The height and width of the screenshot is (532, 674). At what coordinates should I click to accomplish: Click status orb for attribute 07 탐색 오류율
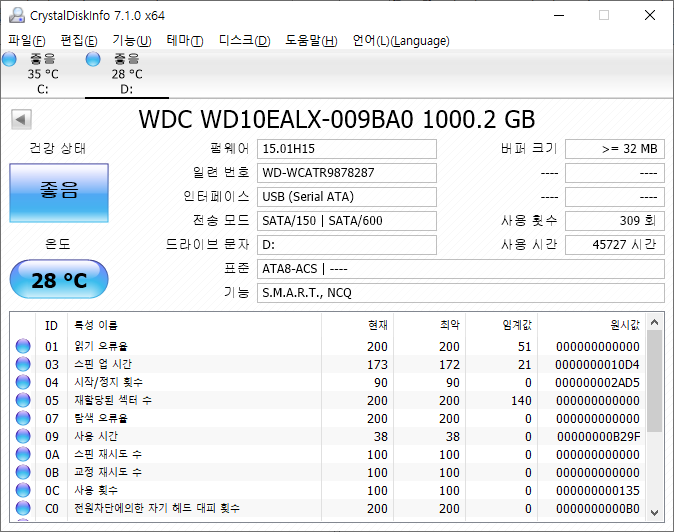click(x=23, y=418)
